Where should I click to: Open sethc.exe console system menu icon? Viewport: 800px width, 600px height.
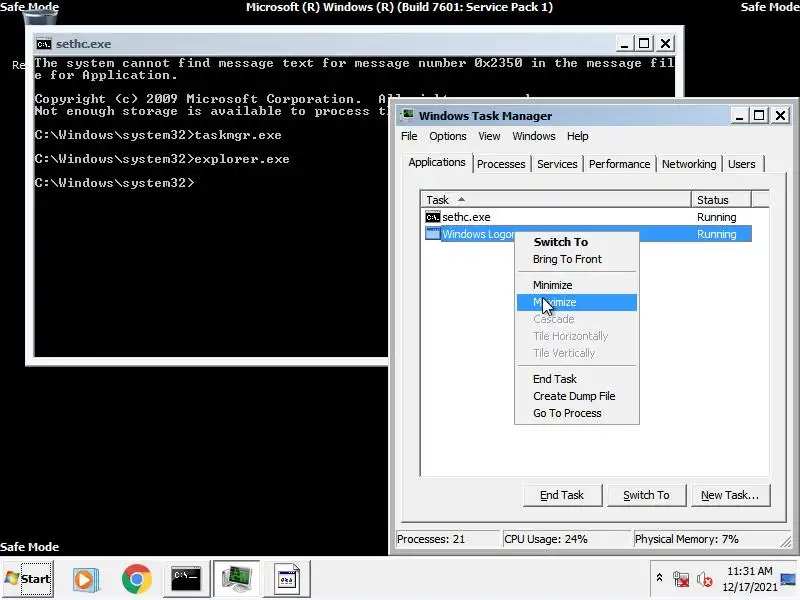44,44
